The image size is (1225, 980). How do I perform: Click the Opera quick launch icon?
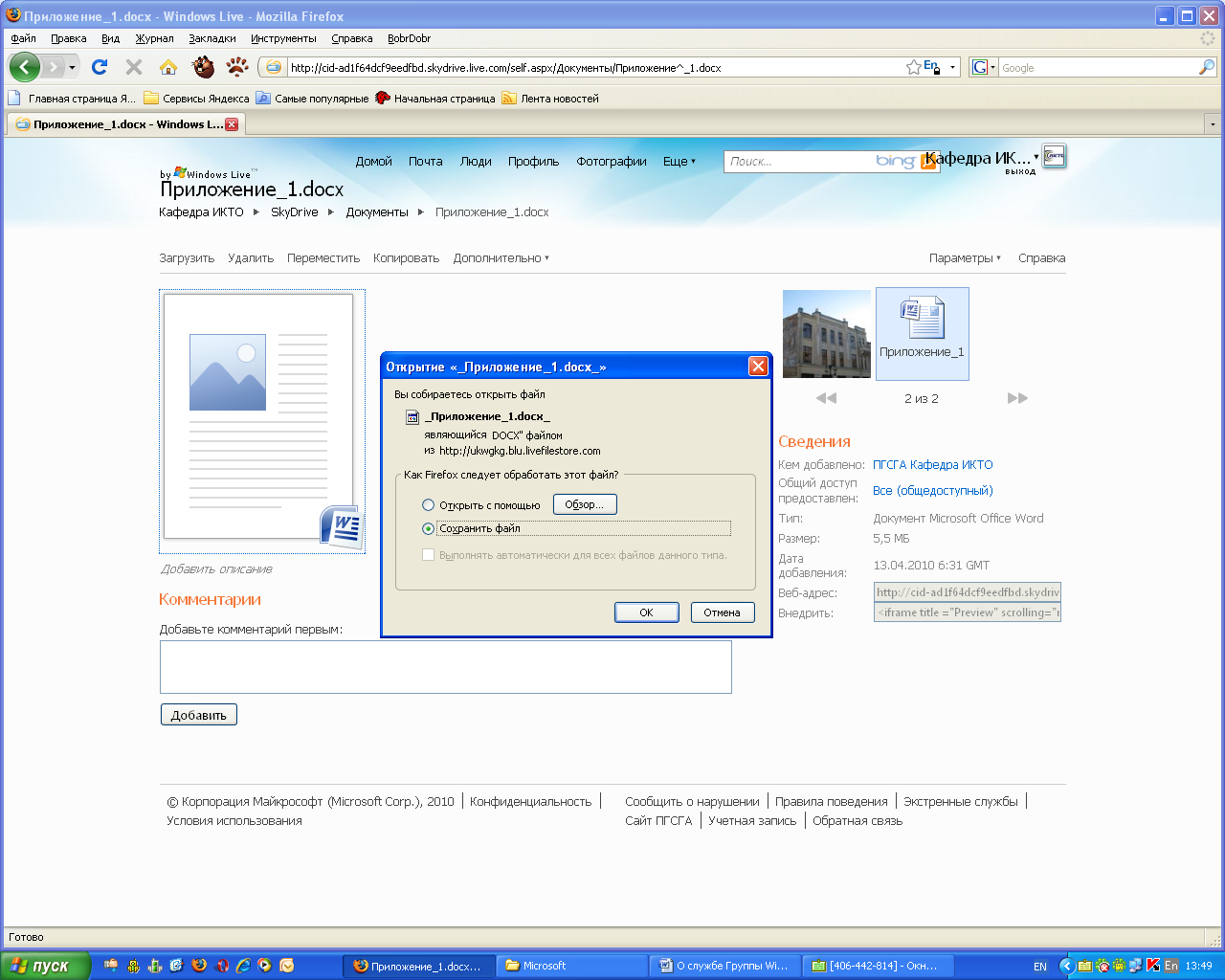[x=221, y=966]
